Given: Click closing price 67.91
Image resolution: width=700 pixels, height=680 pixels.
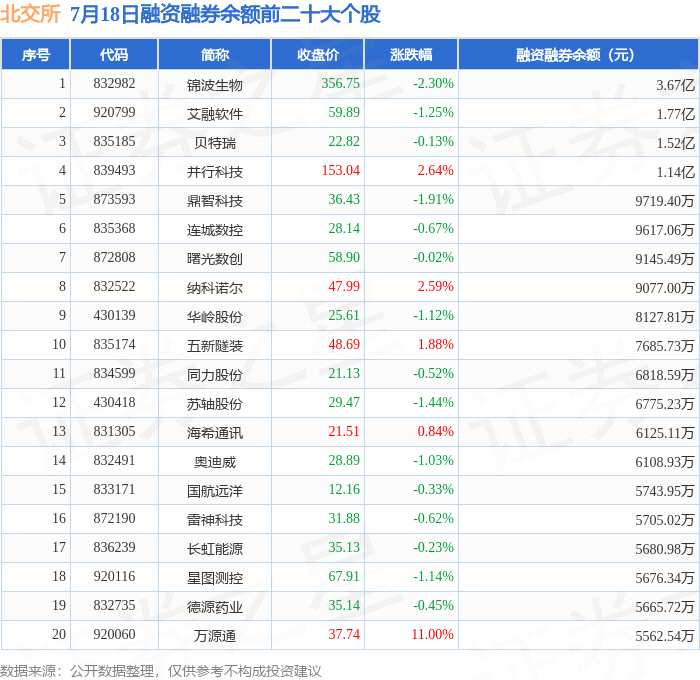Looking at the screenshot, I should tap(344, 577).
